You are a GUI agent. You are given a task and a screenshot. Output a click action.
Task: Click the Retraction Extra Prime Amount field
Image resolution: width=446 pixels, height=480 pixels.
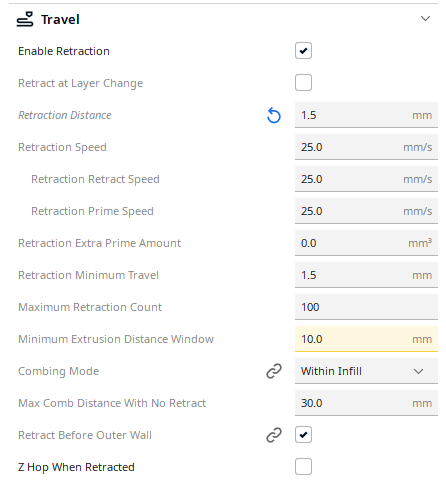tap(366, 243)
